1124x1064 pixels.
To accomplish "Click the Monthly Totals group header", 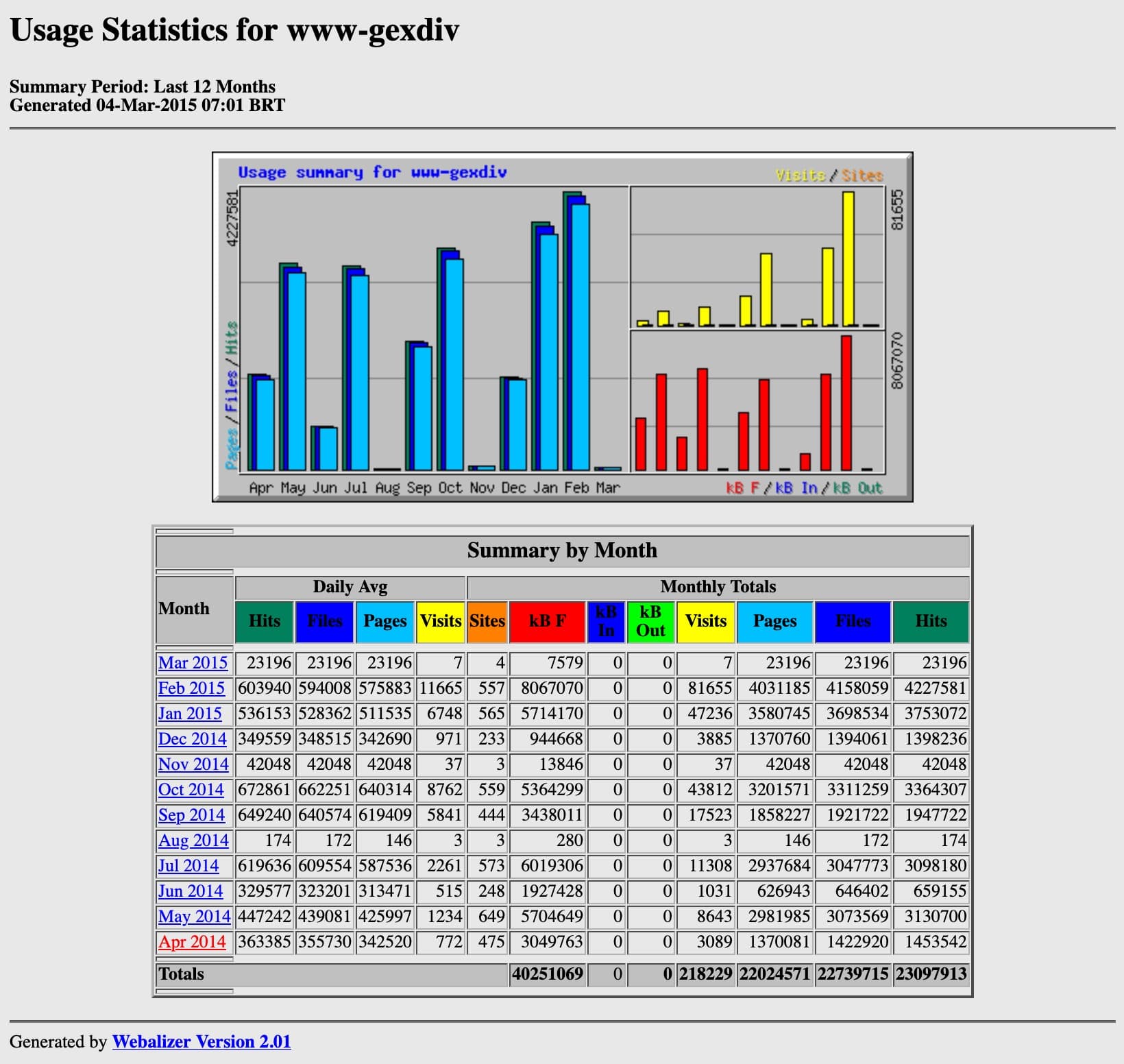I will pos(718,587).
